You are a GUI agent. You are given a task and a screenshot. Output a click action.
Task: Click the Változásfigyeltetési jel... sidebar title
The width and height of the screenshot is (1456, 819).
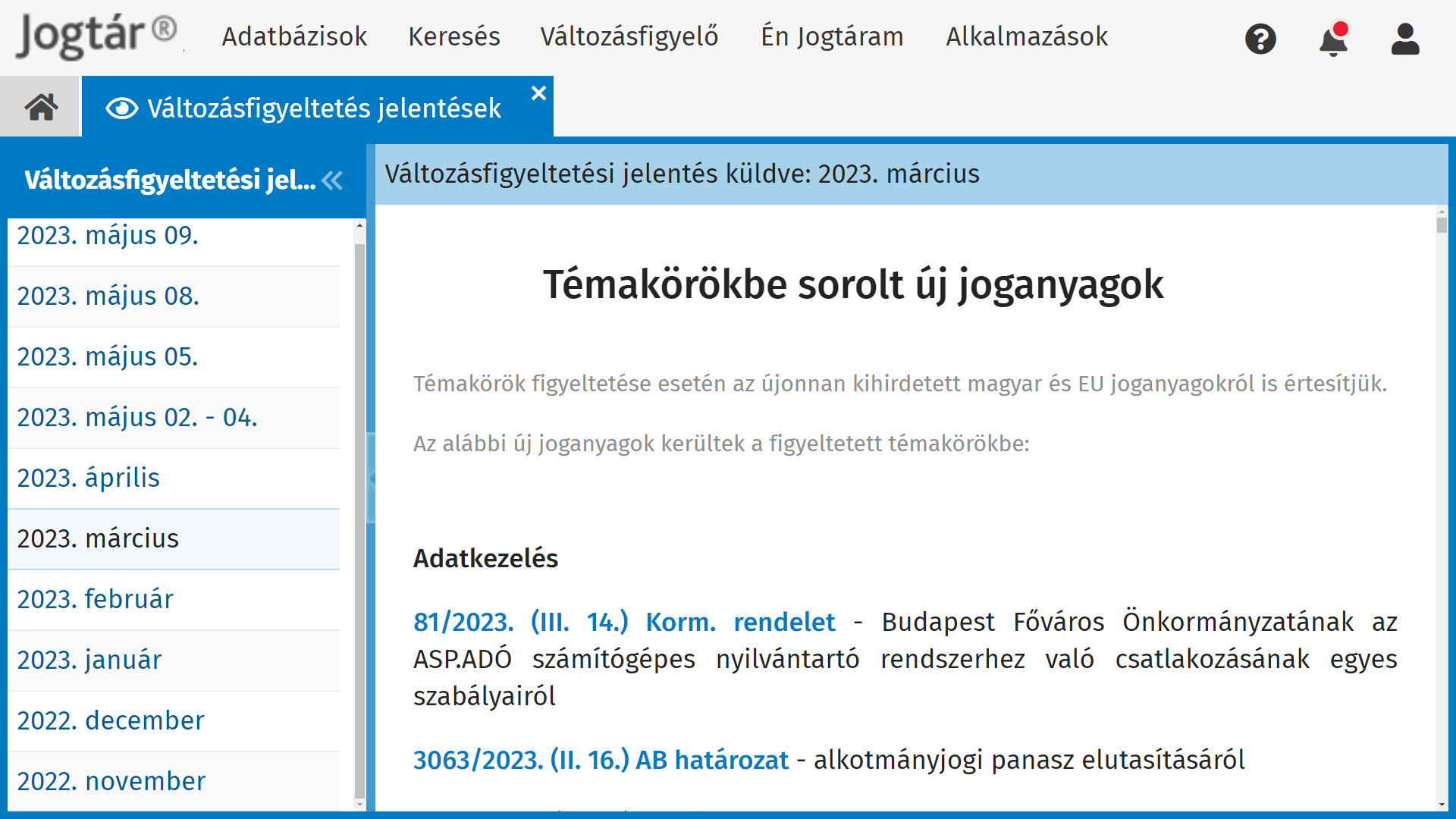pyautogui.click(x=170, y=180)
